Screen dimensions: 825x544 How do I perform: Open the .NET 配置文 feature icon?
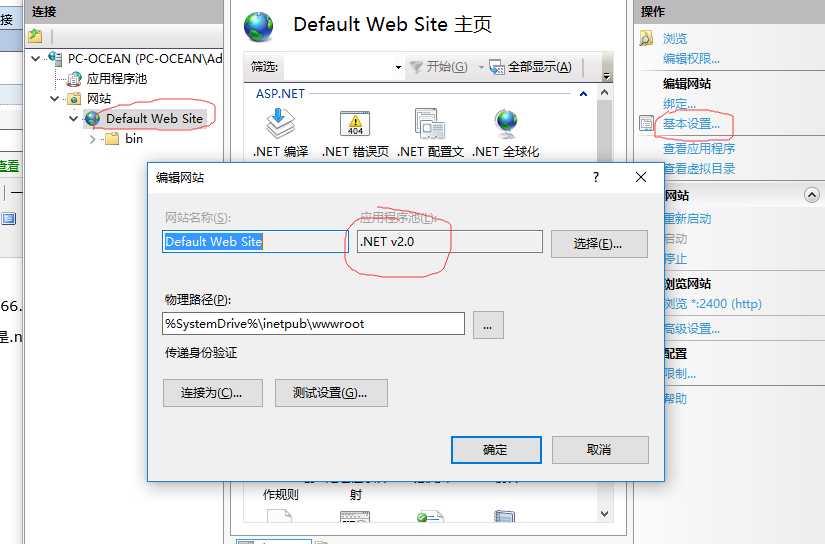(x=430, y=123)
